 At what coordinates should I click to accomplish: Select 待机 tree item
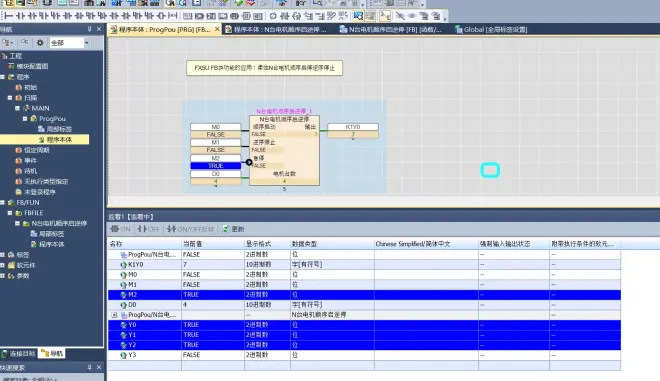(x=30, y=171)
